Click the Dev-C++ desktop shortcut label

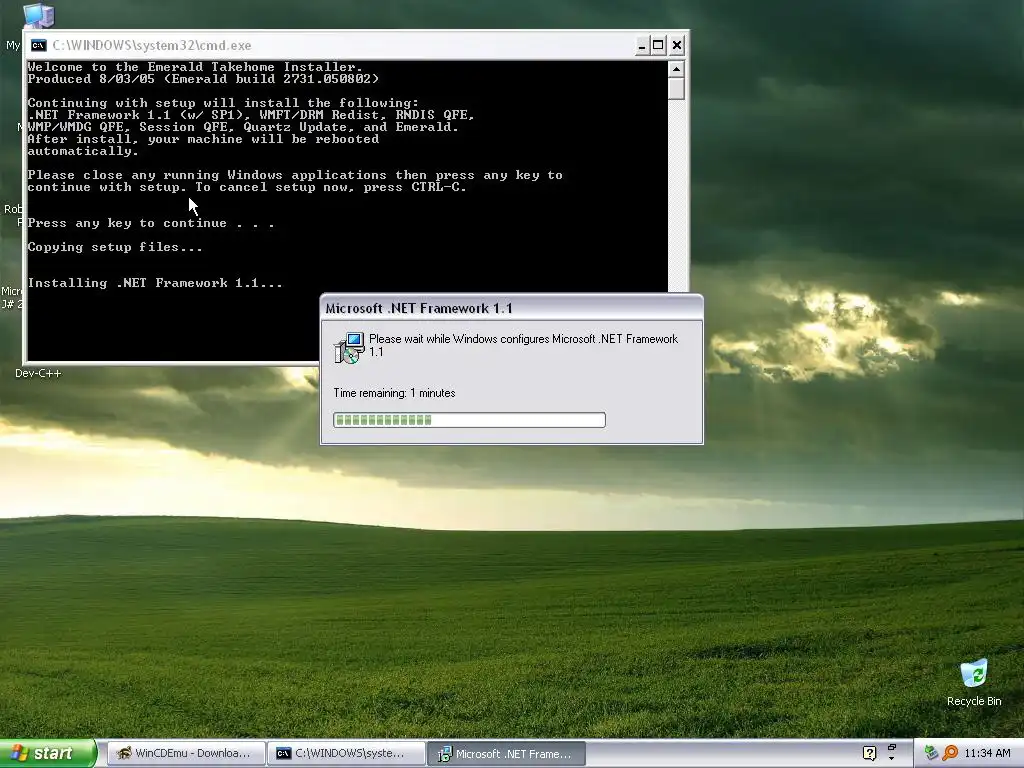pyautogui.click(x=38, y=374)
